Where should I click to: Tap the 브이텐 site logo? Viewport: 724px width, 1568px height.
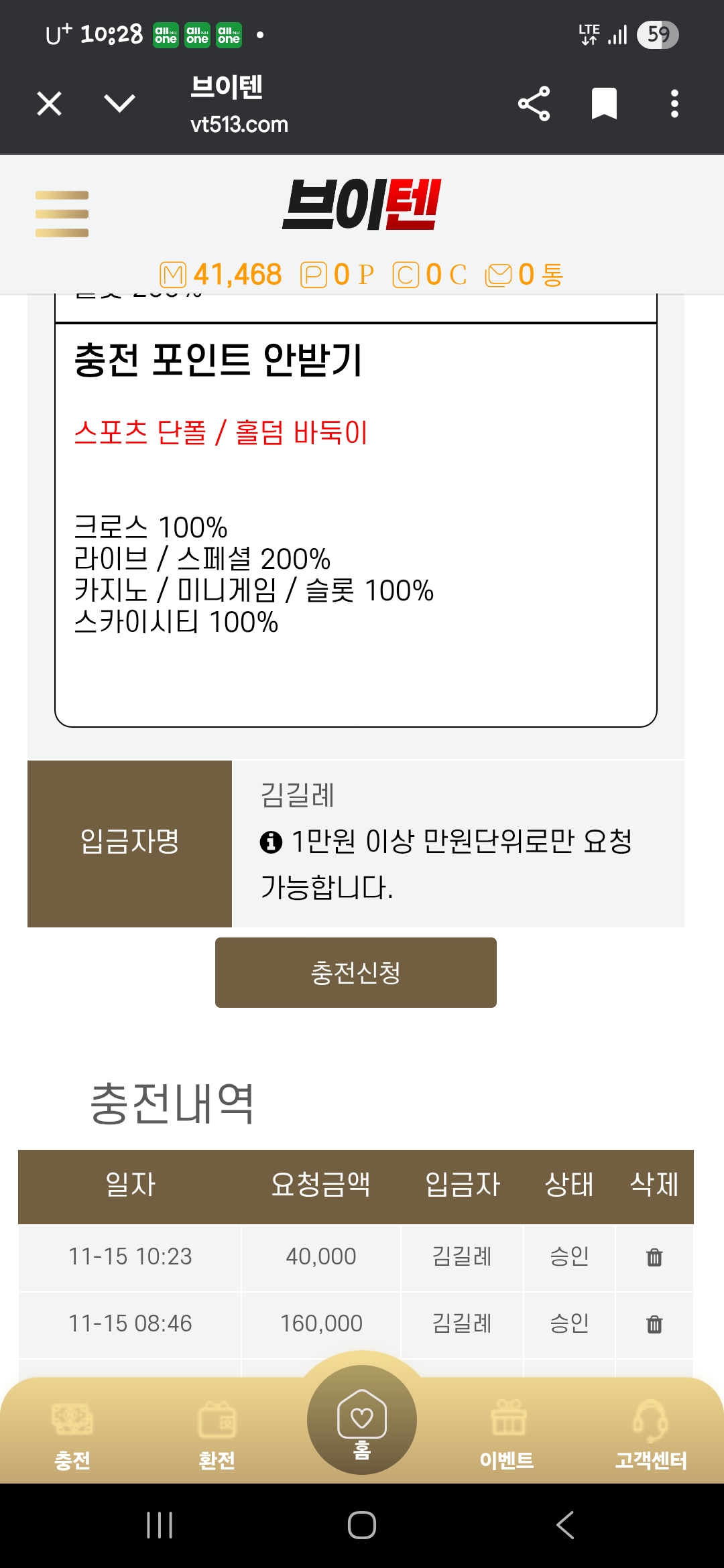pyautogui.click(x=361, y=204)
